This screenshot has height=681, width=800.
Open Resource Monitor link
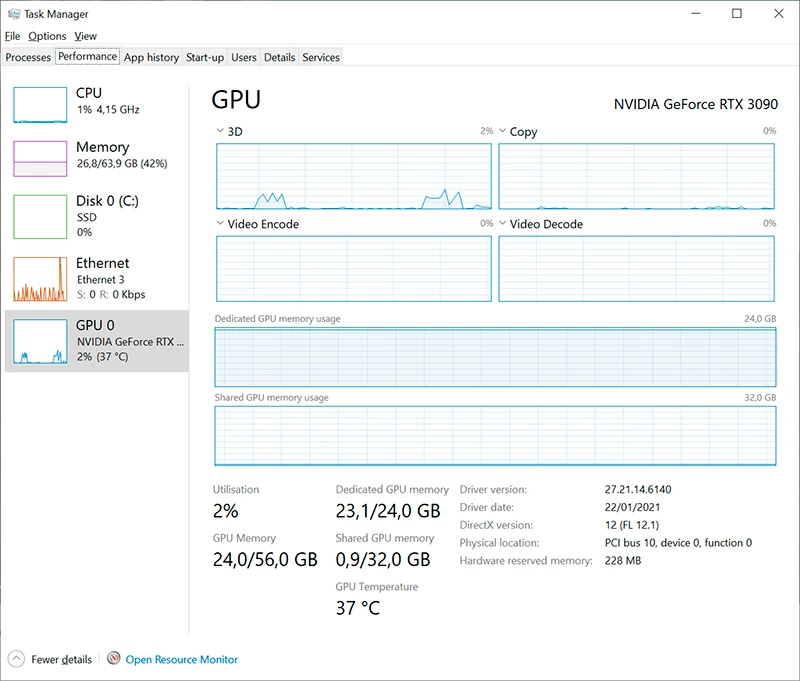pos(182,660)
